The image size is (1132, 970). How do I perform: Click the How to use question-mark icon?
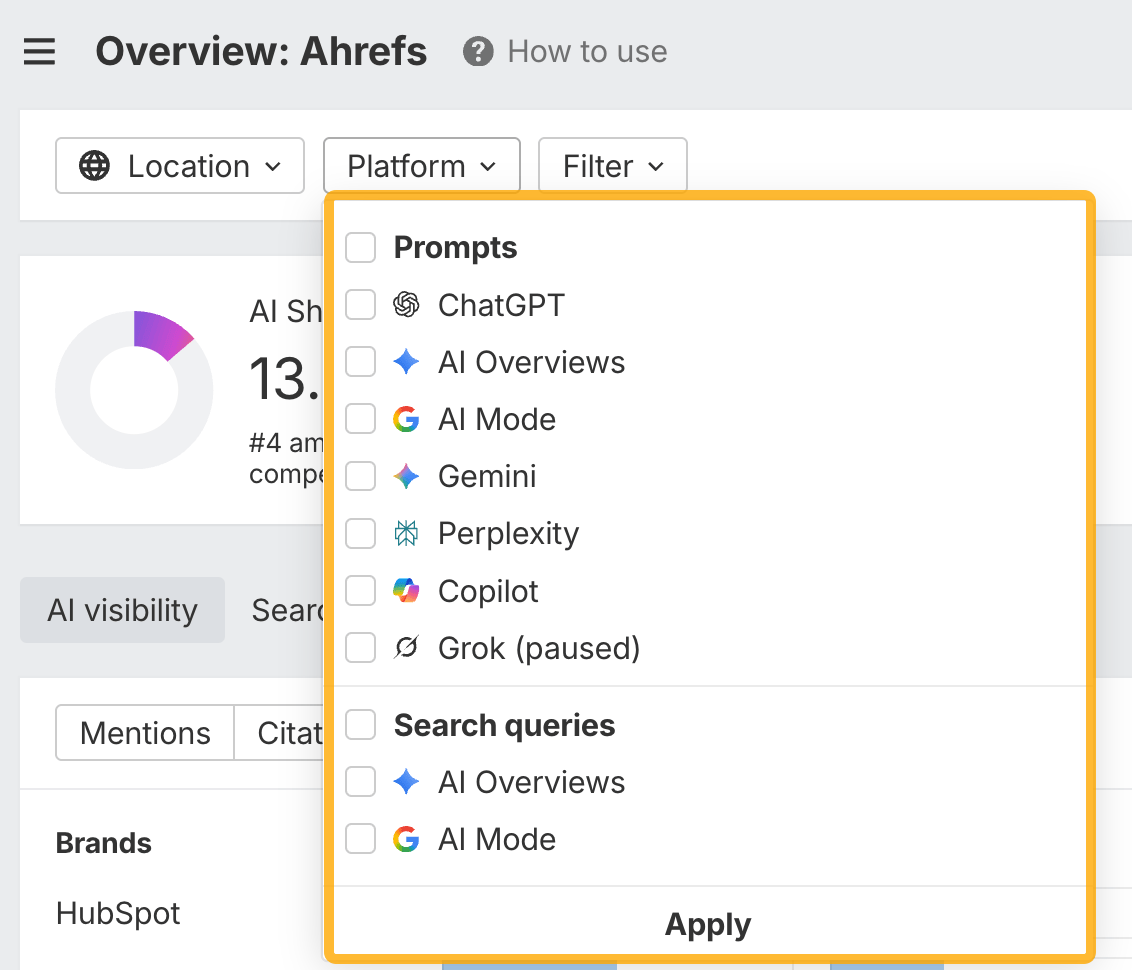[x=478, y=51]
